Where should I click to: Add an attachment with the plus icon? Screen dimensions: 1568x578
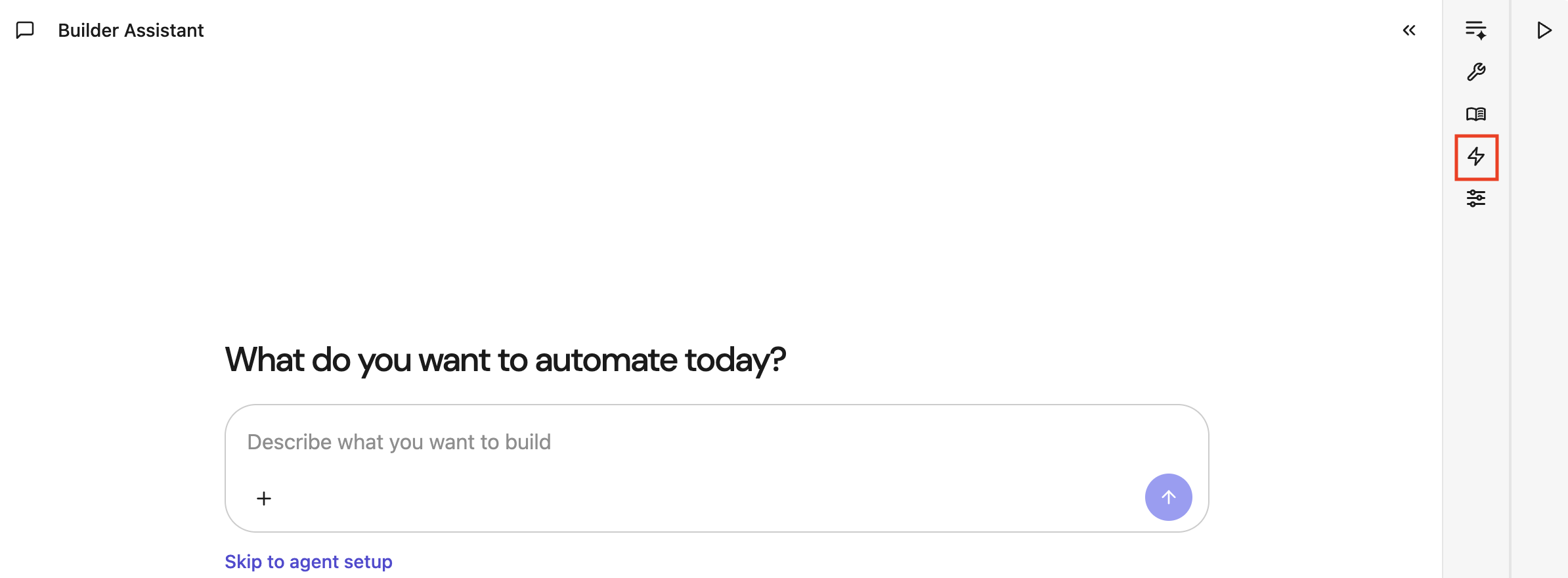[264, 499]
